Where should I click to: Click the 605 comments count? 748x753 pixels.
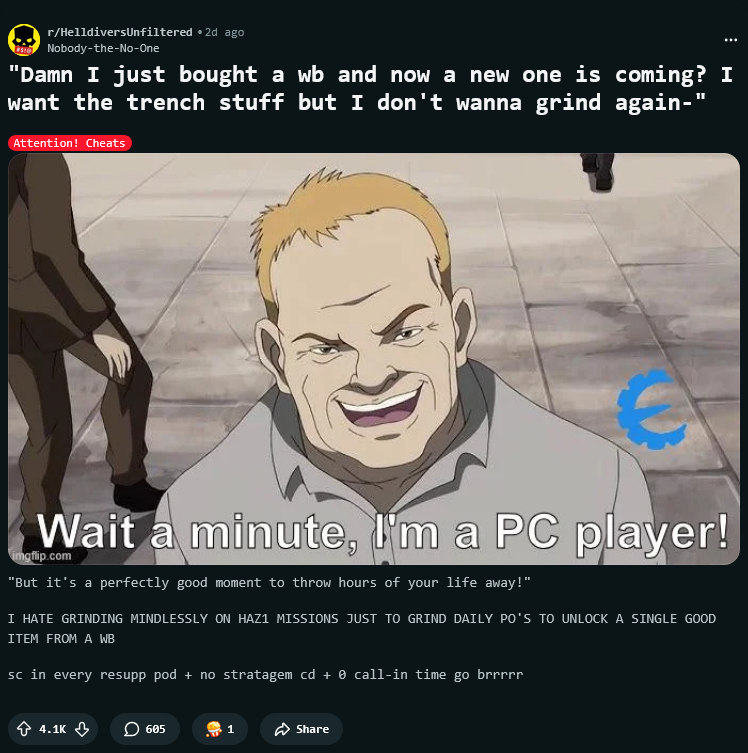click(x=156, y=729)
